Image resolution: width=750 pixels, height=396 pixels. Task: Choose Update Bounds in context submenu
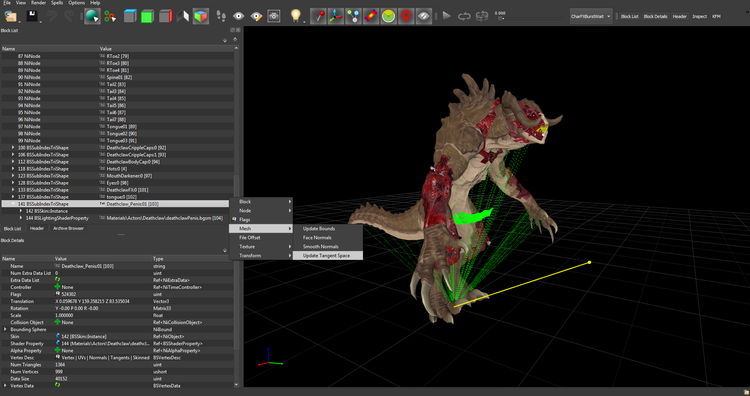(328, 229)
